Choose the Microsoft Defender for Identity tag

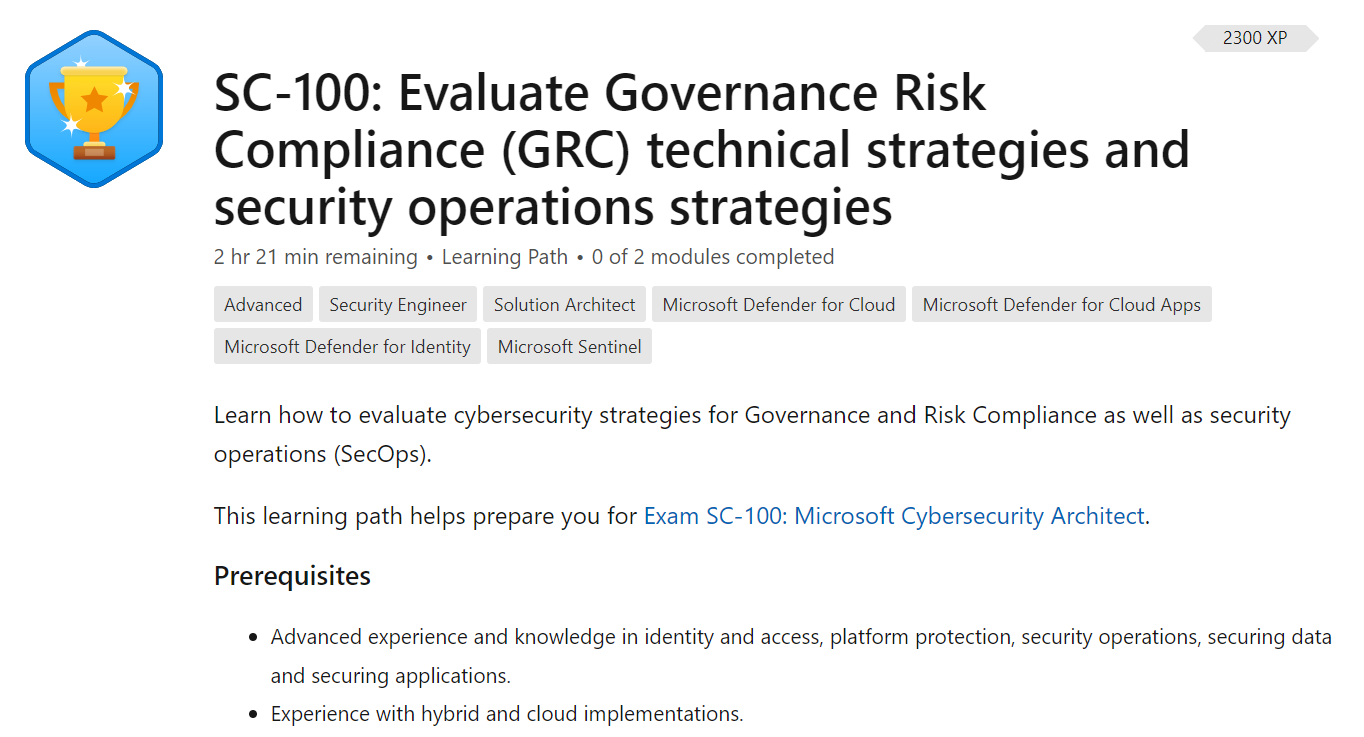(x=347, y=347)
